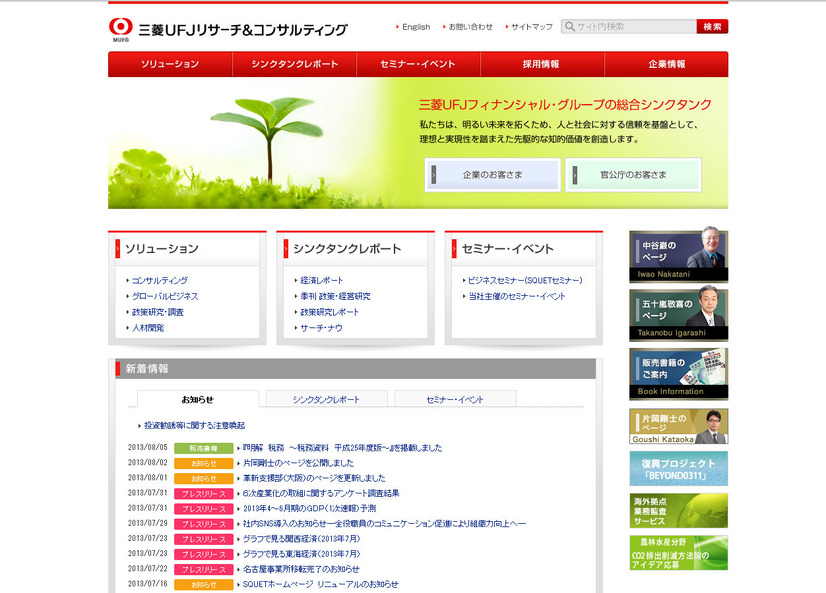This screenshot has height=593, width=826.
Task: Click the red 検索 search button
Action: pos(712,26)
